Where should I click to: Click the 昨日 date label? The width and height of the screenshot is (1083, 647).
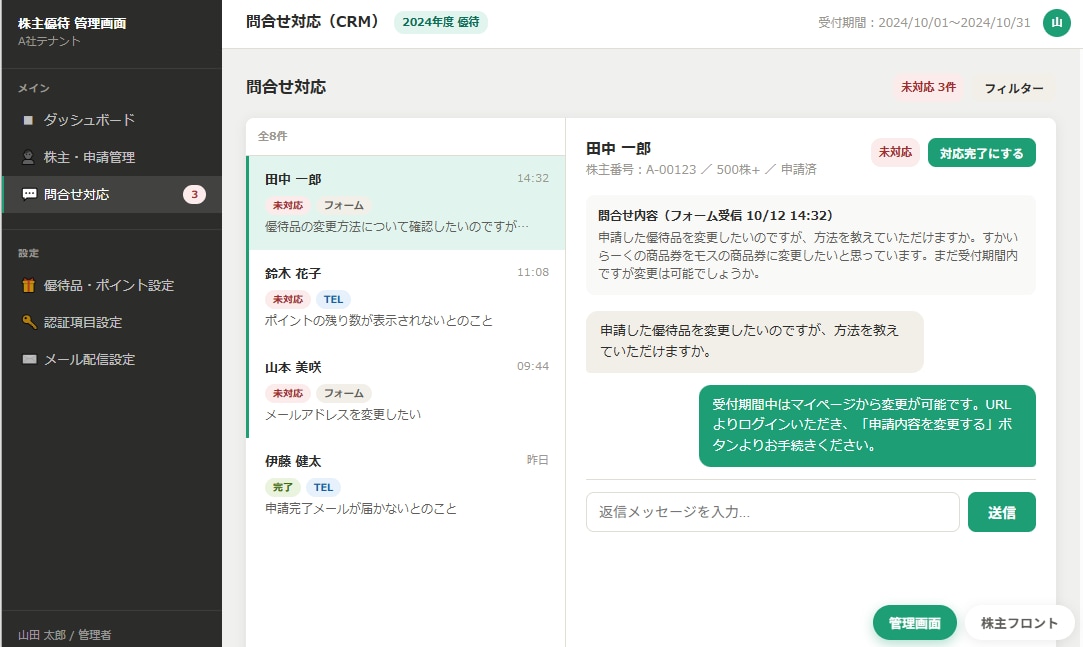pos(537,460)
